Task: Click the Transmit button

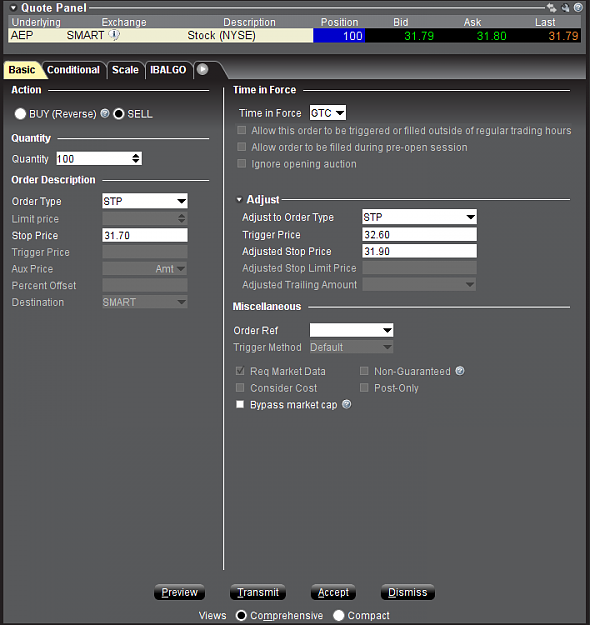Action: (258, 592)
